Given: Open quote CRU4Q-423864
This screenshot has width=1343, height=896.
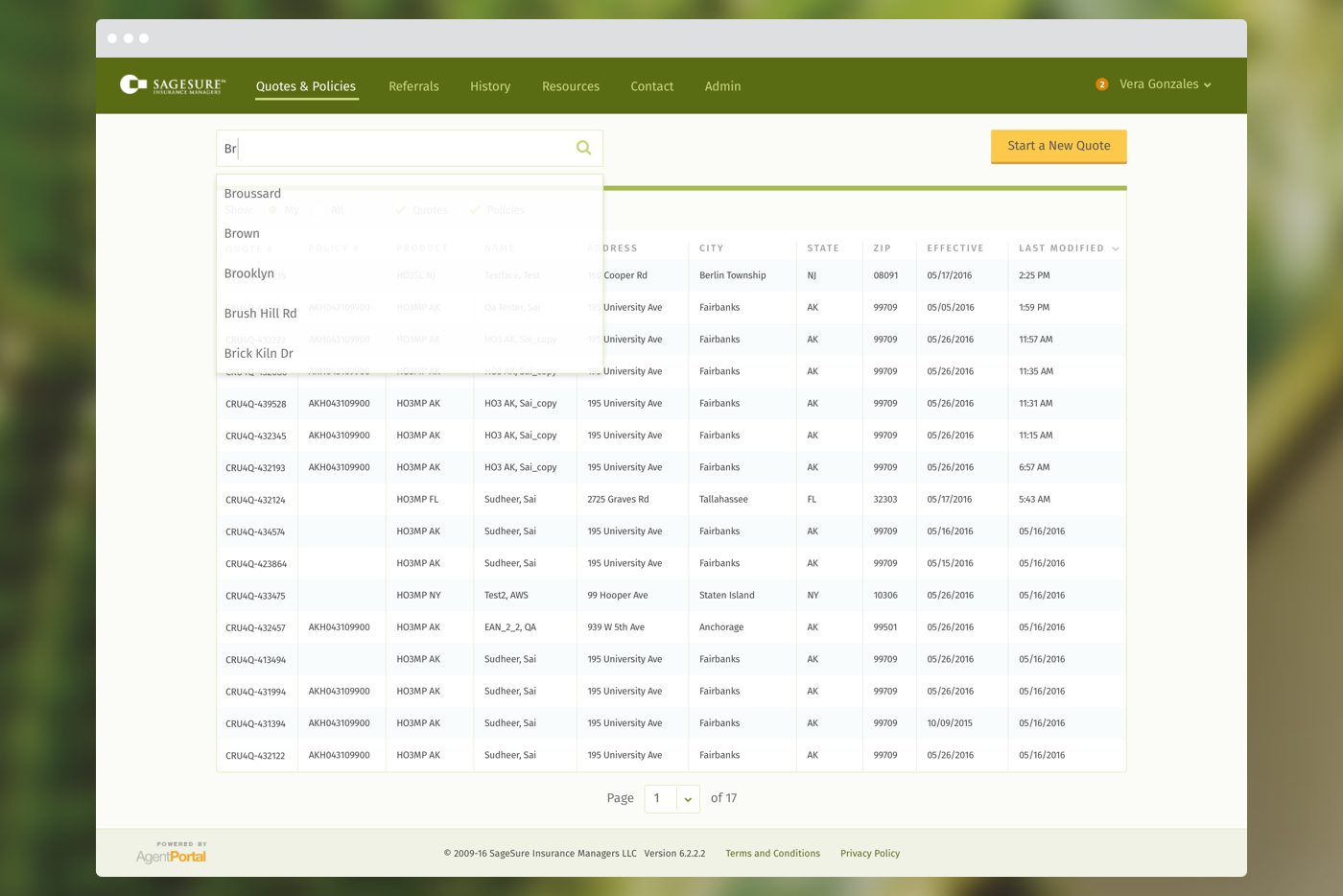Looking at the screenshot, I should (x=256, y=564).
